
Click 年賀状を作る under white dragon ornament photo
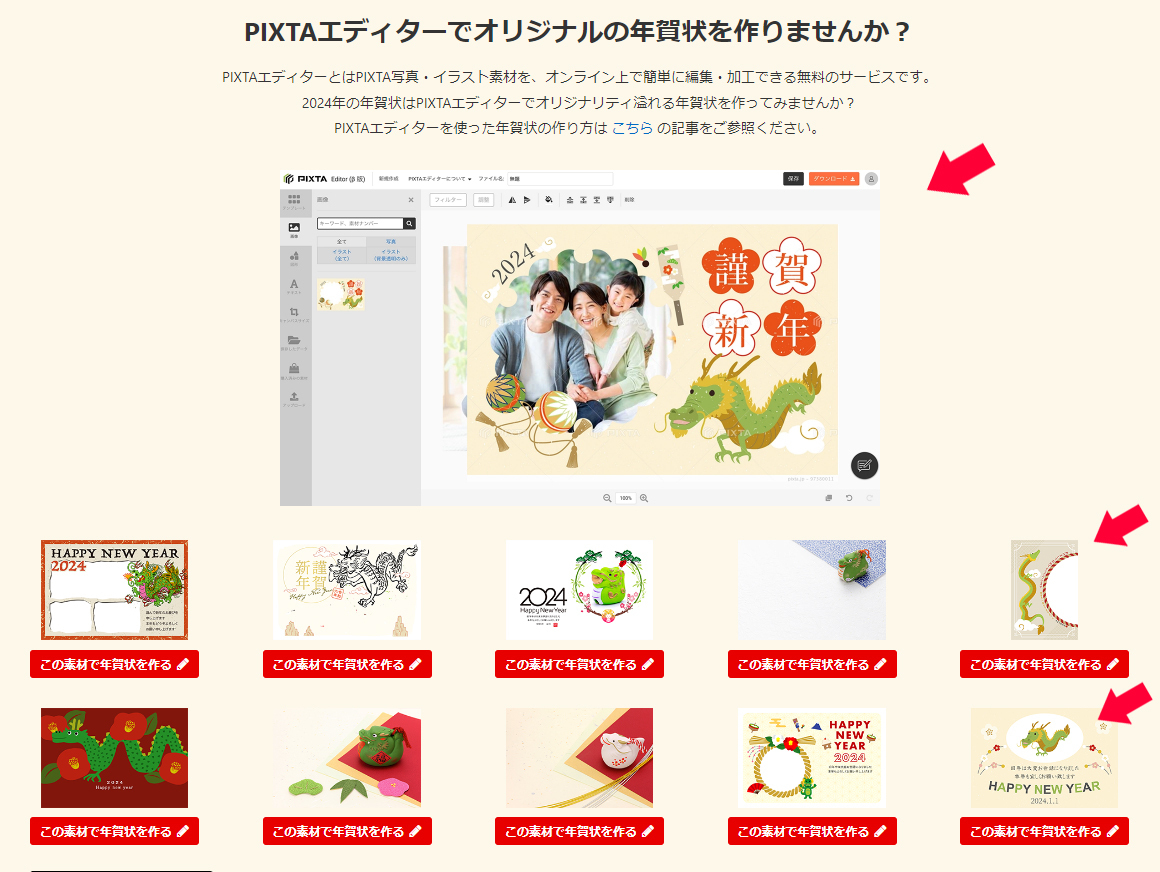pos(579,831)
